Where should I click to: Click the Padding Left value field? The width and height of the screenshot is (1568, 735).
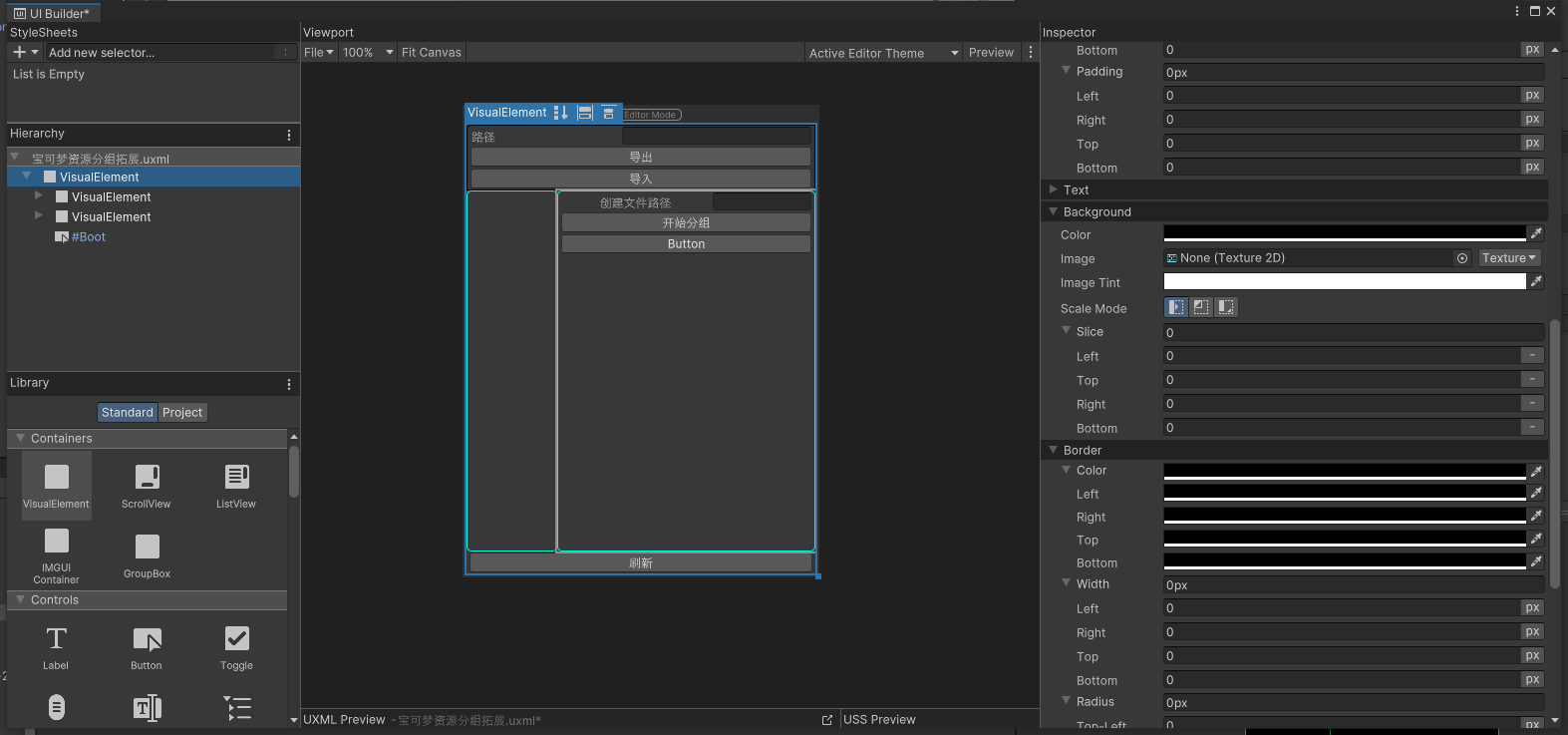point(1341,96)
